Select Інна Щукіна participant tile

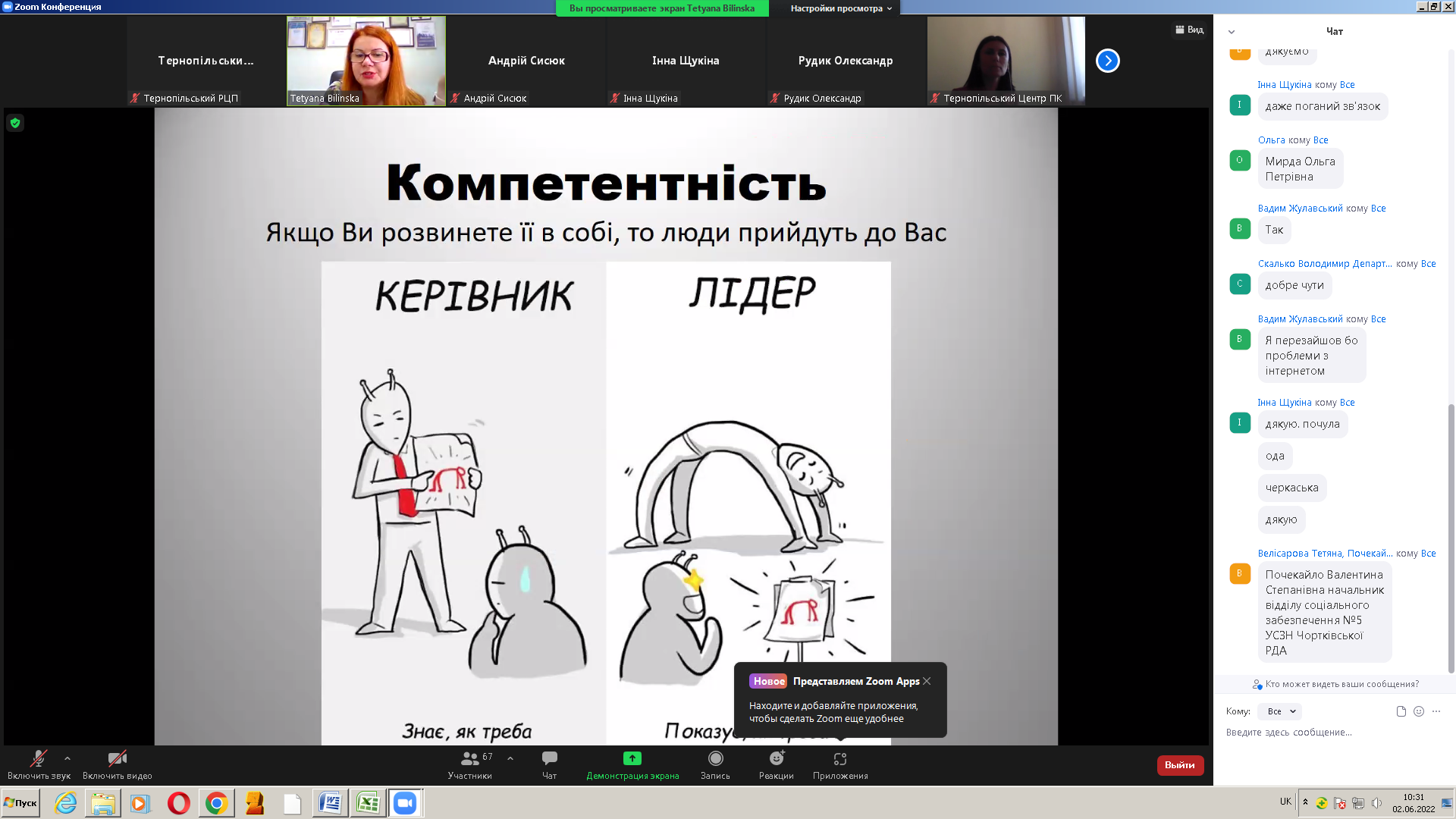tap(686, 61)
